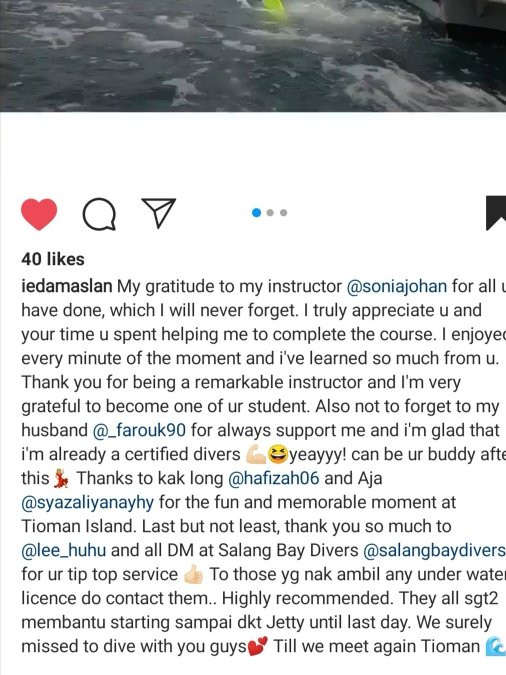Screen dimensions: 506x675
Task: Open the @salangbaydivers mention
Action: (434, 550)
